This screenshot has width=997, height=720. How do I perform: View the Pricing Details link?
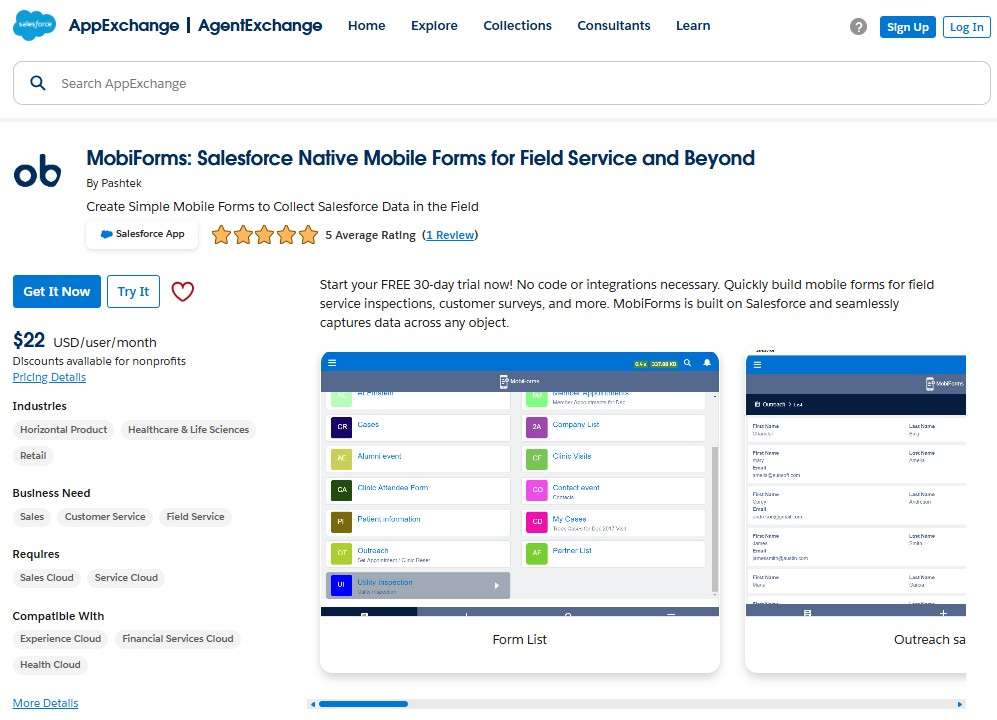(x=49, y=377)
